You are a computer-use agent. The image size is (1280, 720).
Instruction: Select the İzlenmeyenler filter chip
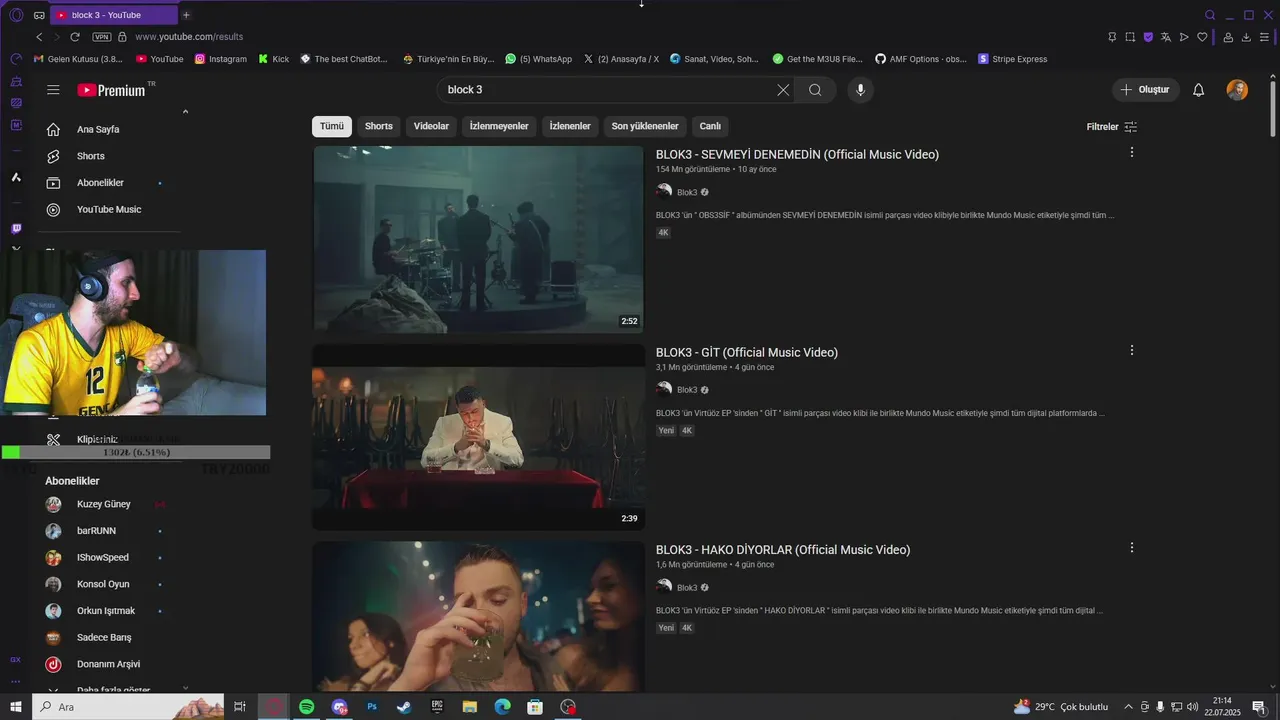click(x=499, y=126)
